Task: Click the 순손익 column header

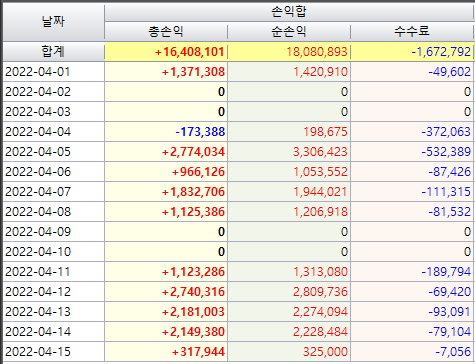Action: [x=289, y=32]
